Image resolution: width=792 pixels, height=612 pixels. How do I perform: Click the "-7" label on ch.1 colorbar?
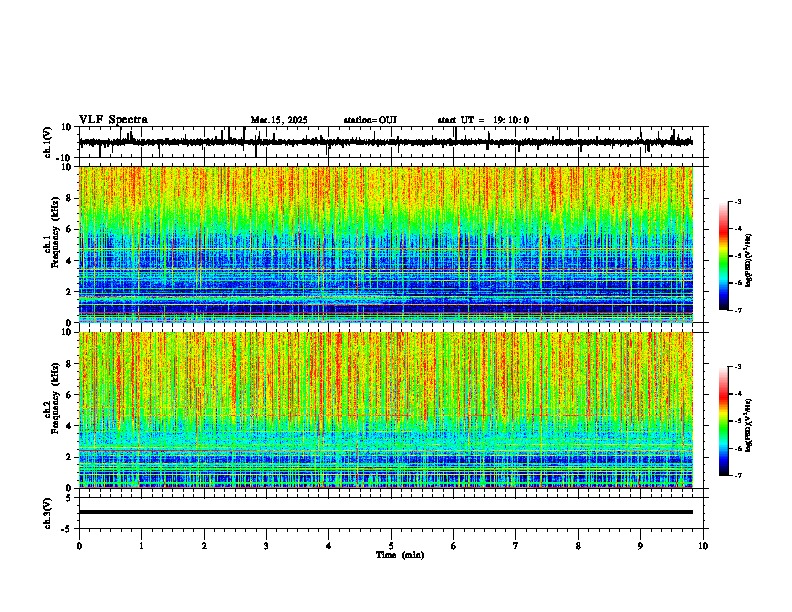[x=737, y=310]
